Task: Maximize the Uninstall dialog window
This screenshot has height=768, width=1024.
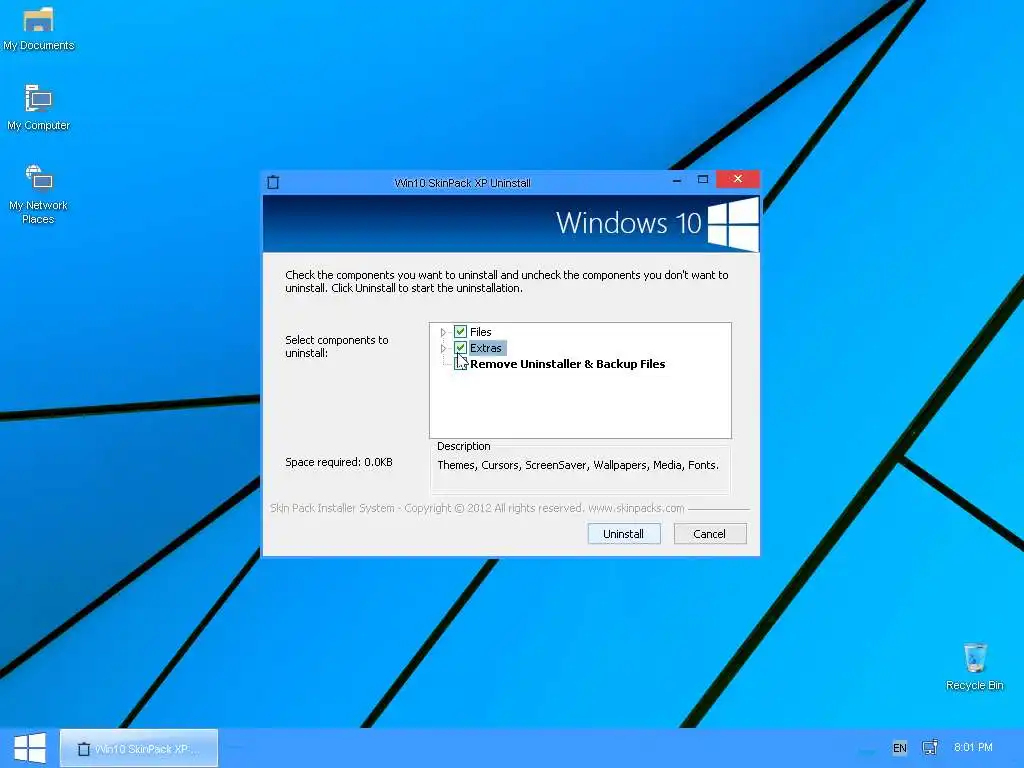Action: (703, 179)
